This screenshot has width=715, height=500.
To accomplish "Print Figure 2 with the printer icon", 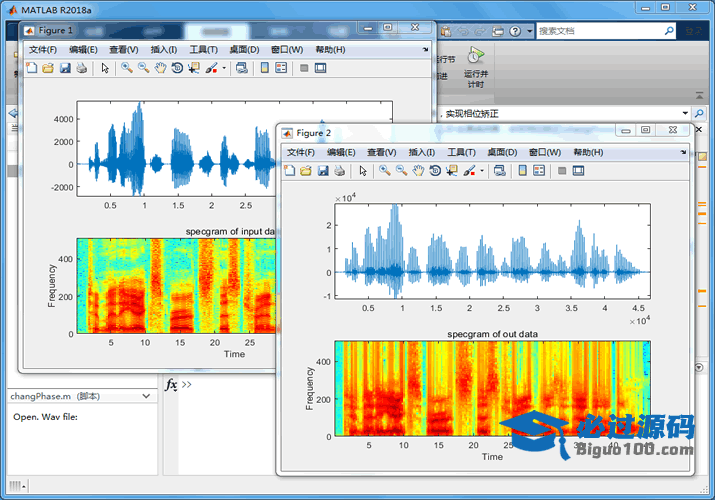I will click(x=339, y=170).
